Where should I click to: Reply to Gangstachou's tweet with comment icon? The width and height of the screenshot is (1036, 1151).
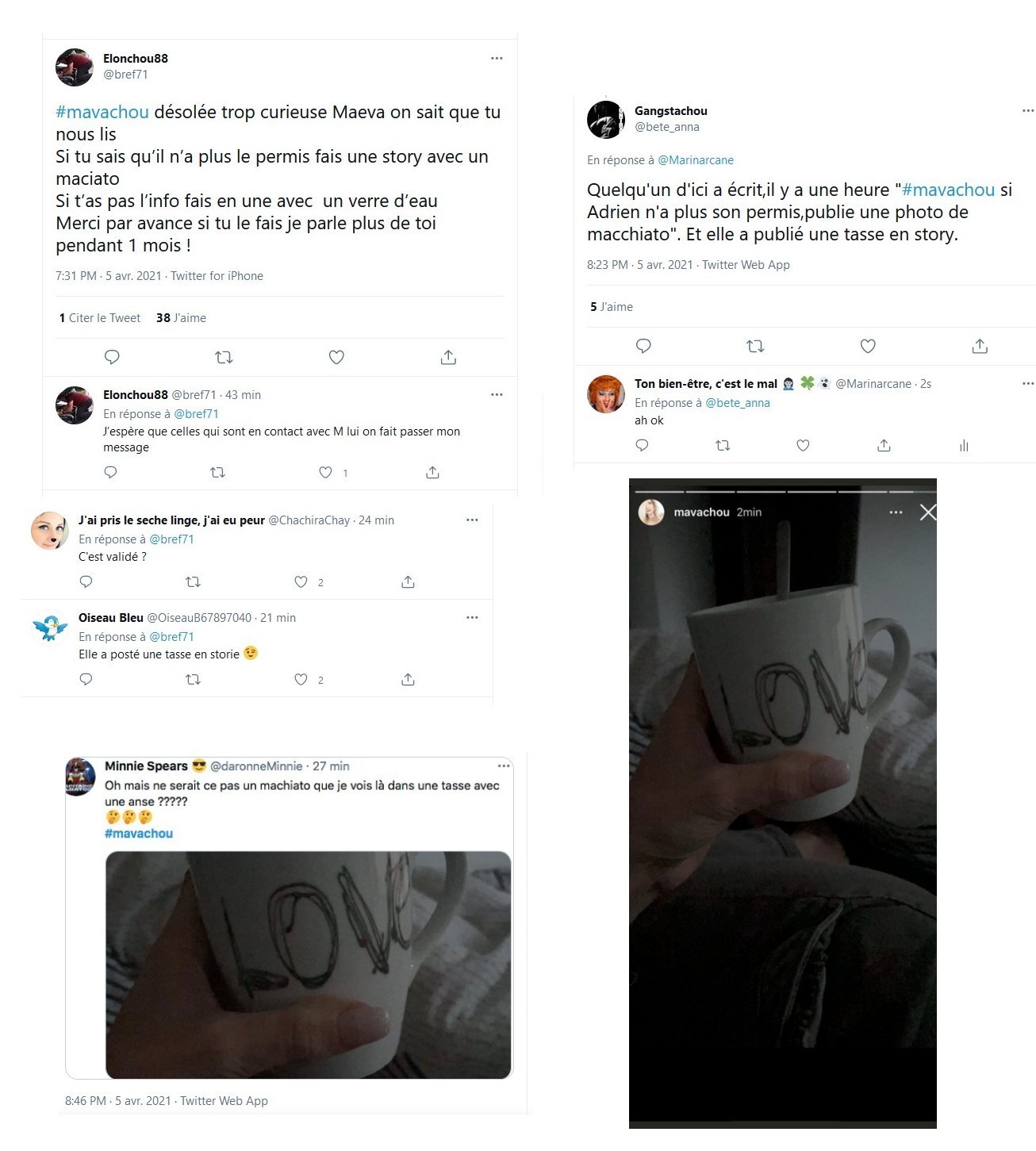click(x=643, y=346)
